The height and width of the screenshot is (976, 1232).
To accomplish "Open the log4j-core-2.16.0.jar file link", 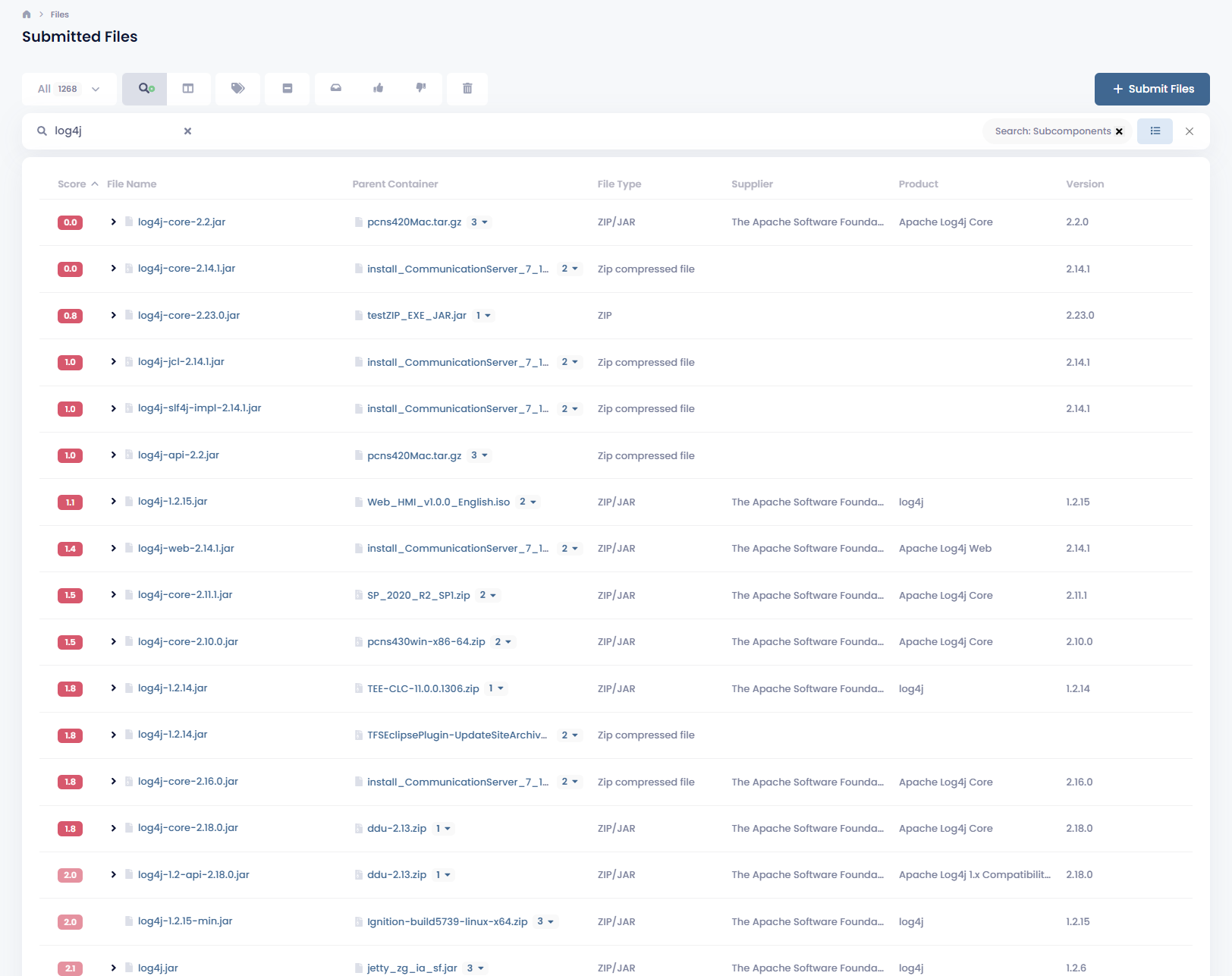I will click(x=188, y=782).
